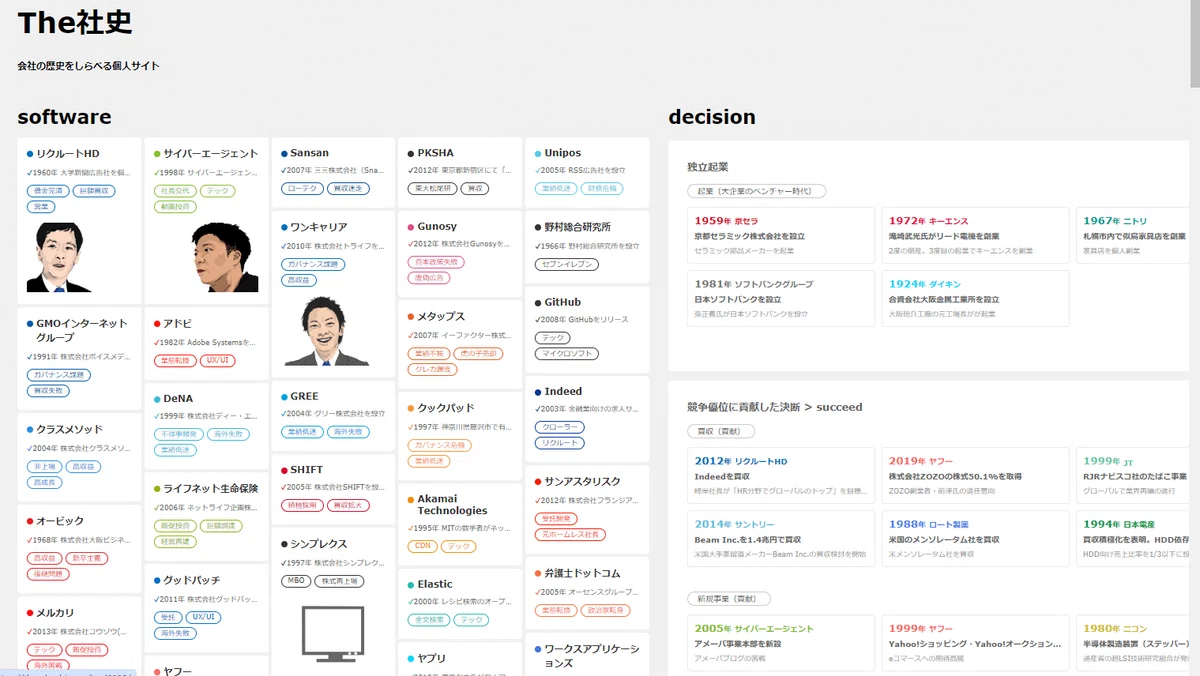Open the 2014年 サントリー Beam card
1200x676 pixels.
(x=781, y=539)
